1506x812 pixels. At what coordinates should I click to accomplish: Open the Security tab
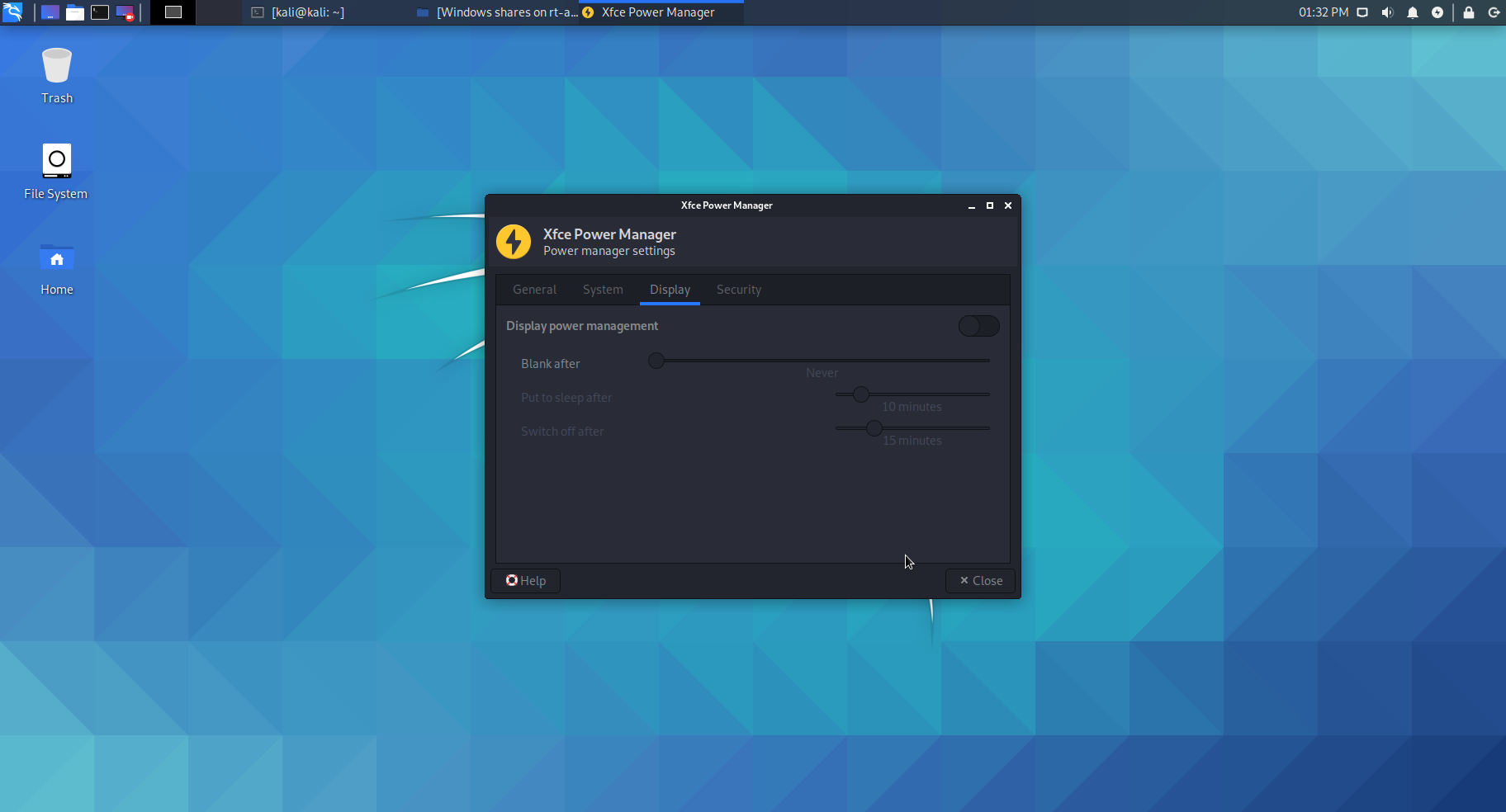(x=739, y=290)
